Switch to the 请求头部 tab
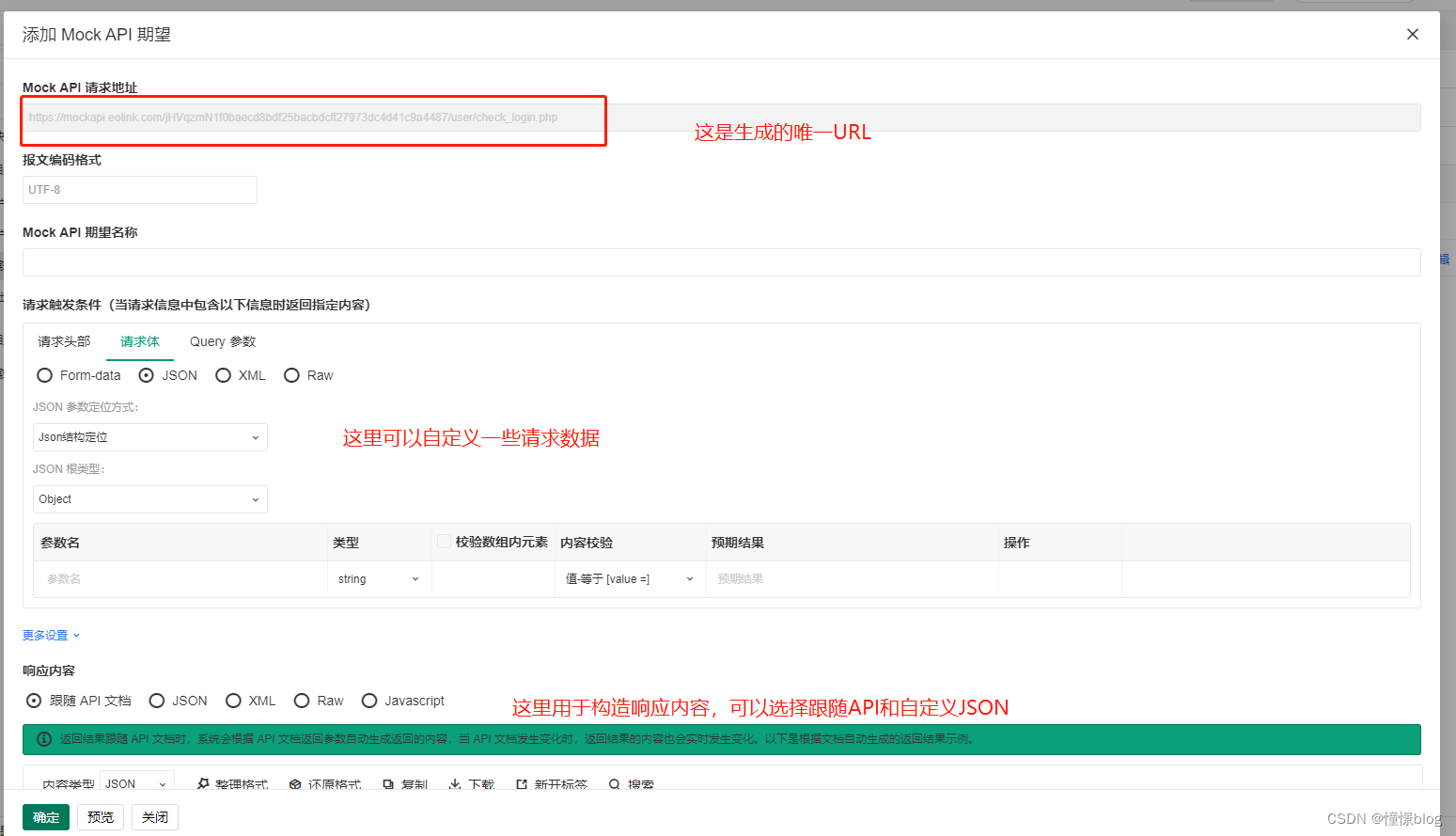Viewport: 1456px width, 836px height. [64, 341]
